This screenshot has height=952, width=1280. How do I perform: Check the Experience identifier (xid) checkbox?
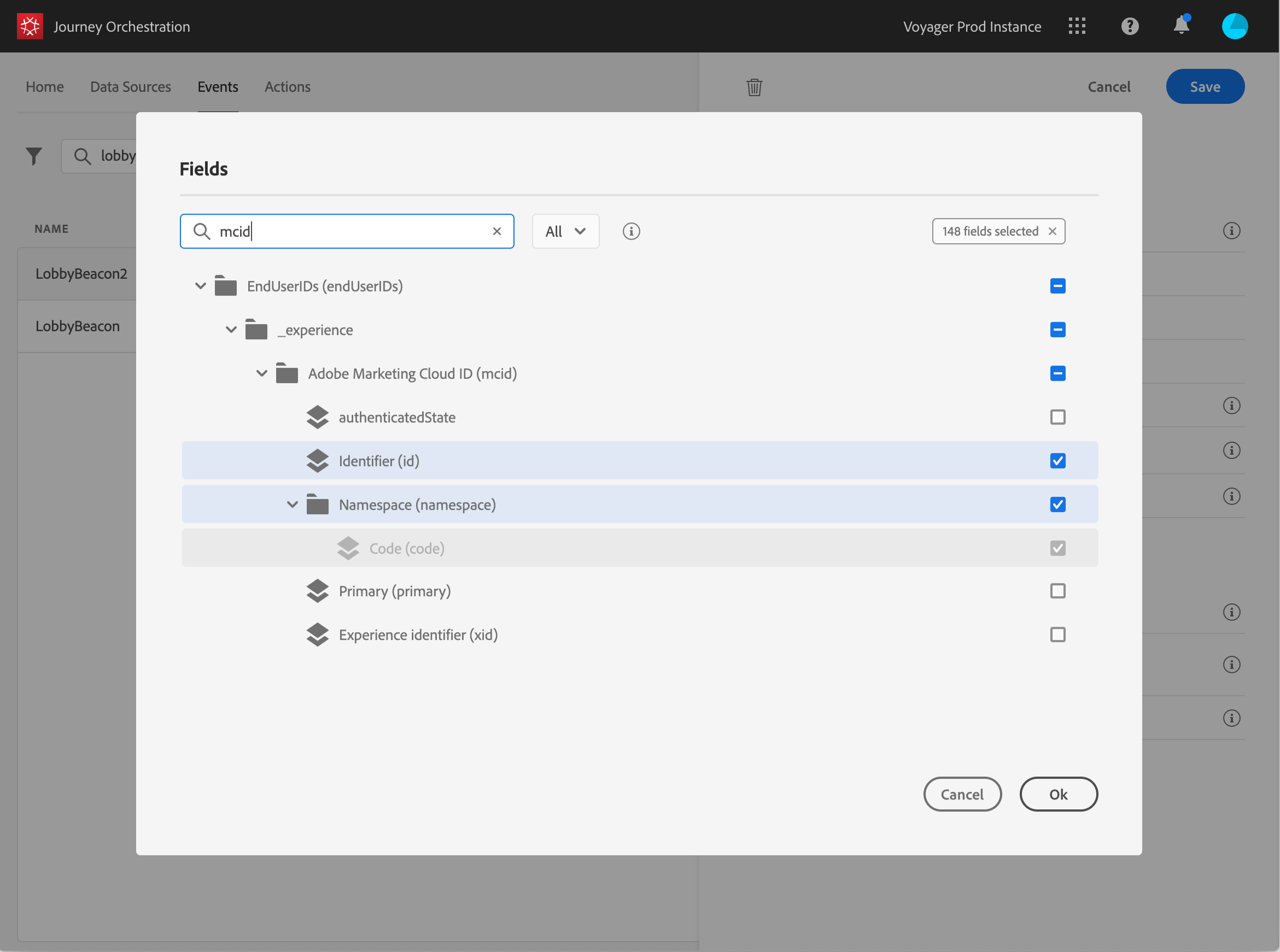(1057, 635)
